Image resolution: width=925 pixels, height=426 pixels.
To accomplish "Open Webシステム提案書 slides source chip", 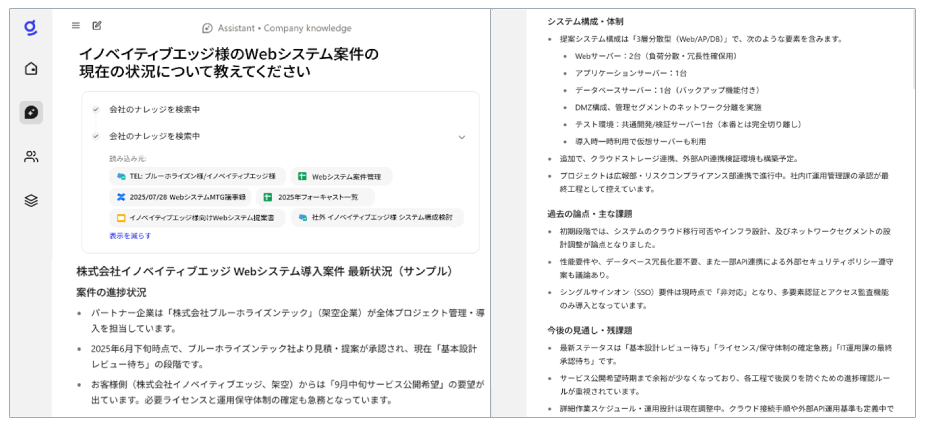I will (196, 217).
